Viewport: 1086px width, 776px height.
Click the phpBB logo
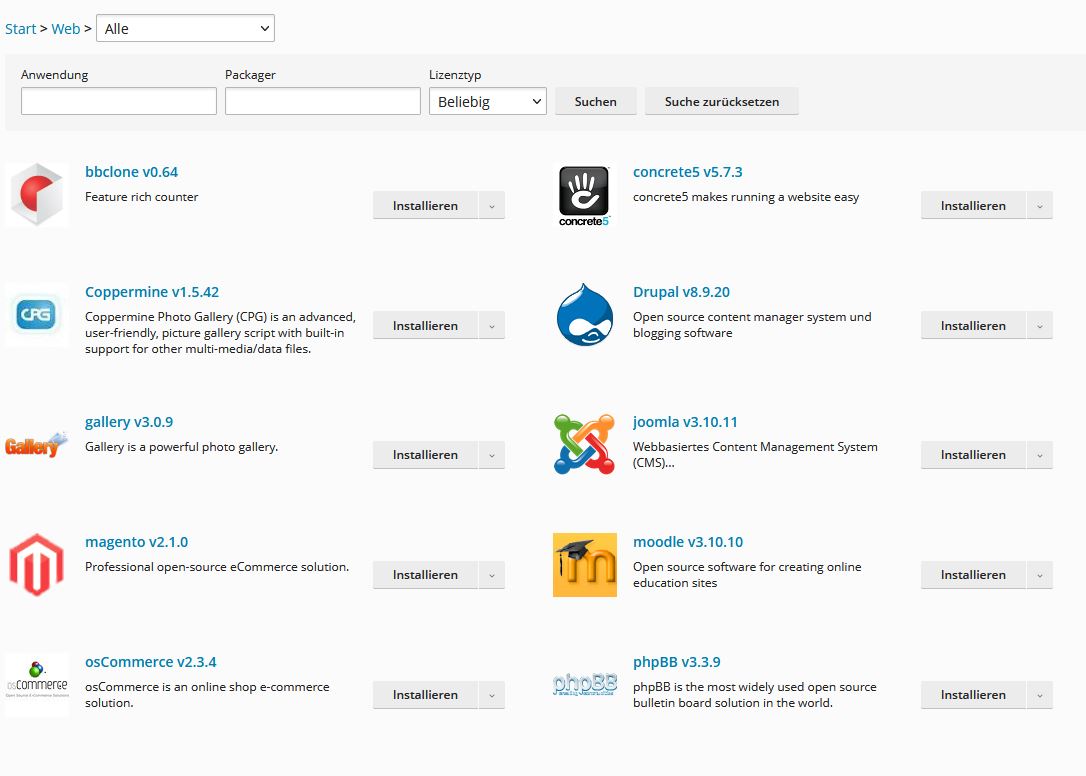click(584, 685)
